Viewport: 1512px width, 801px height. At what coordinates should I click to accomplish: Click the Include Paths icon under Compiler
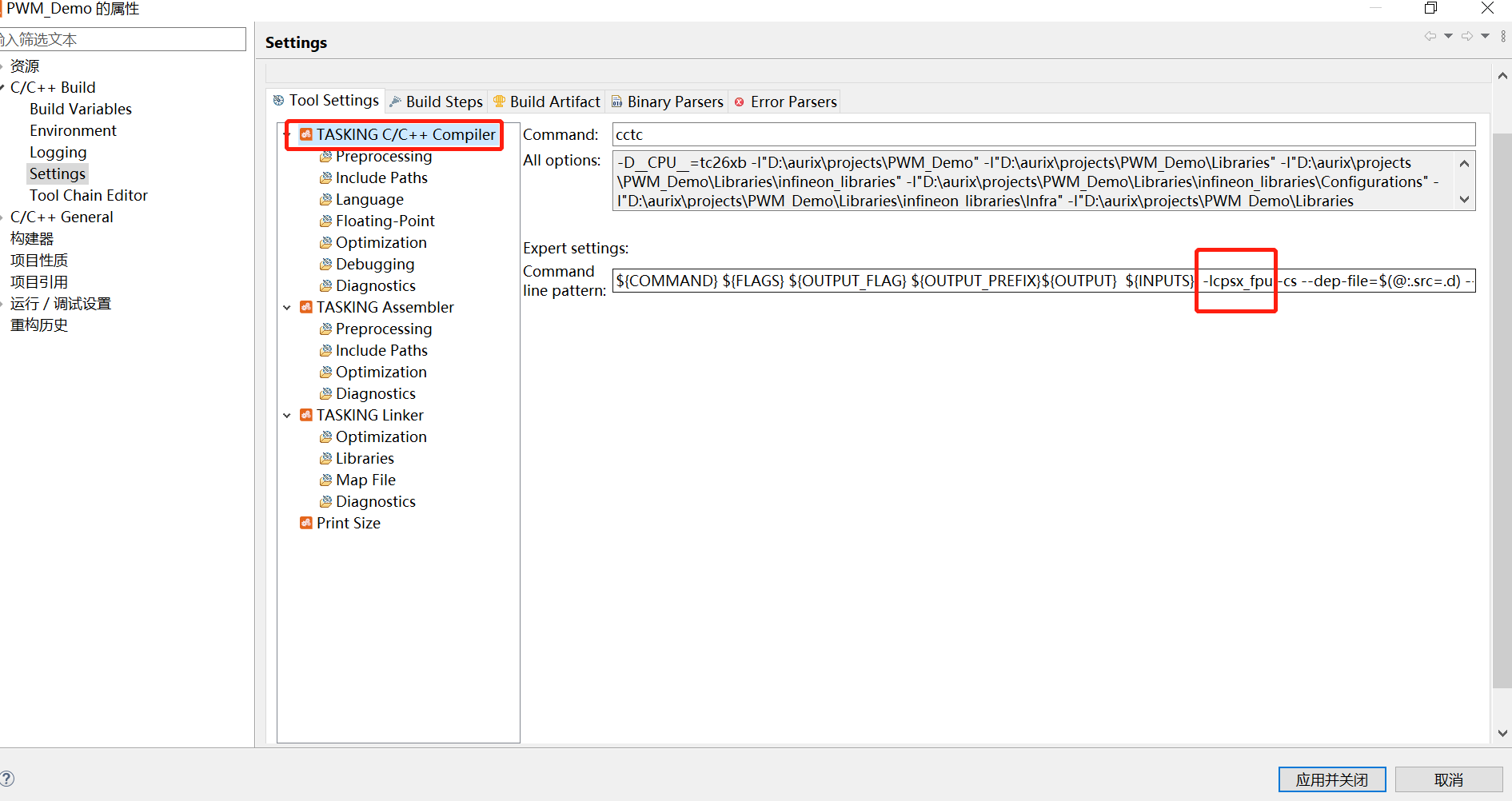[x=325, y=177]
